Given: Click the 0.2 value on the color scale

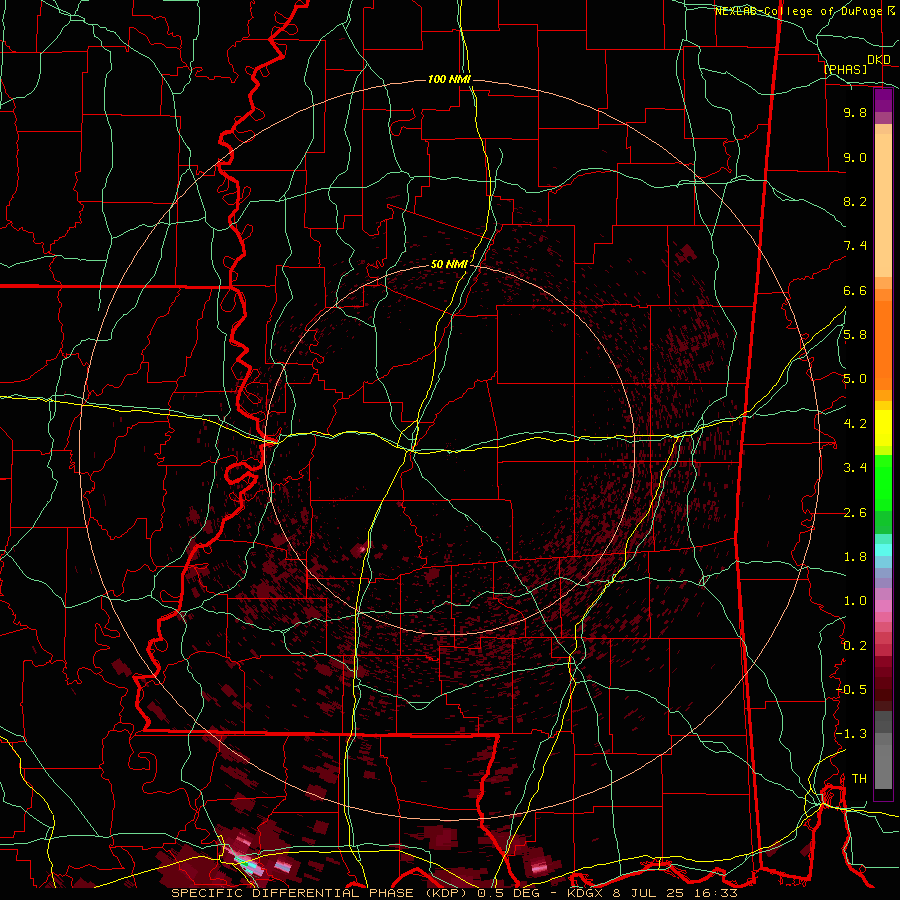Looking at the screenshot, I should tap(855, 646).
